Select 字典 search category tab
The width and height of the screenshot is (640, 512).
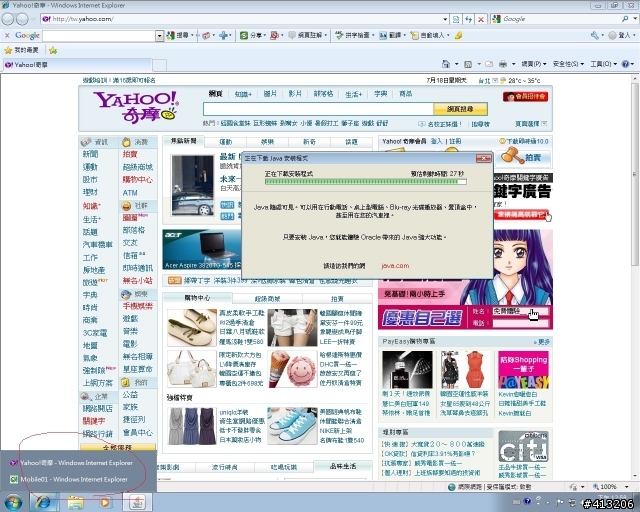381,94
